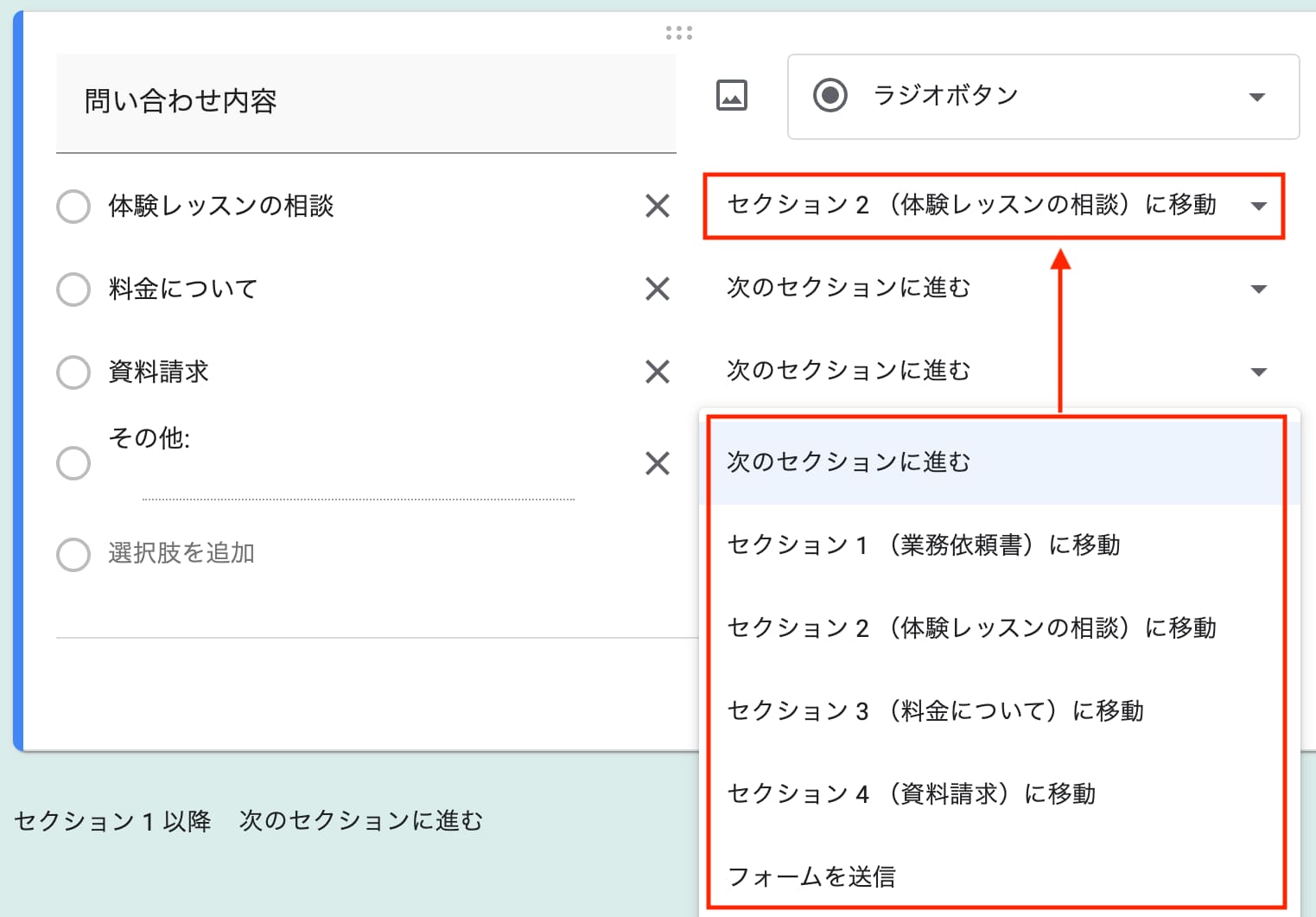Select the 料金について radio button
The width and height of the screenshot is (1316, 917).
click(73, 290)
